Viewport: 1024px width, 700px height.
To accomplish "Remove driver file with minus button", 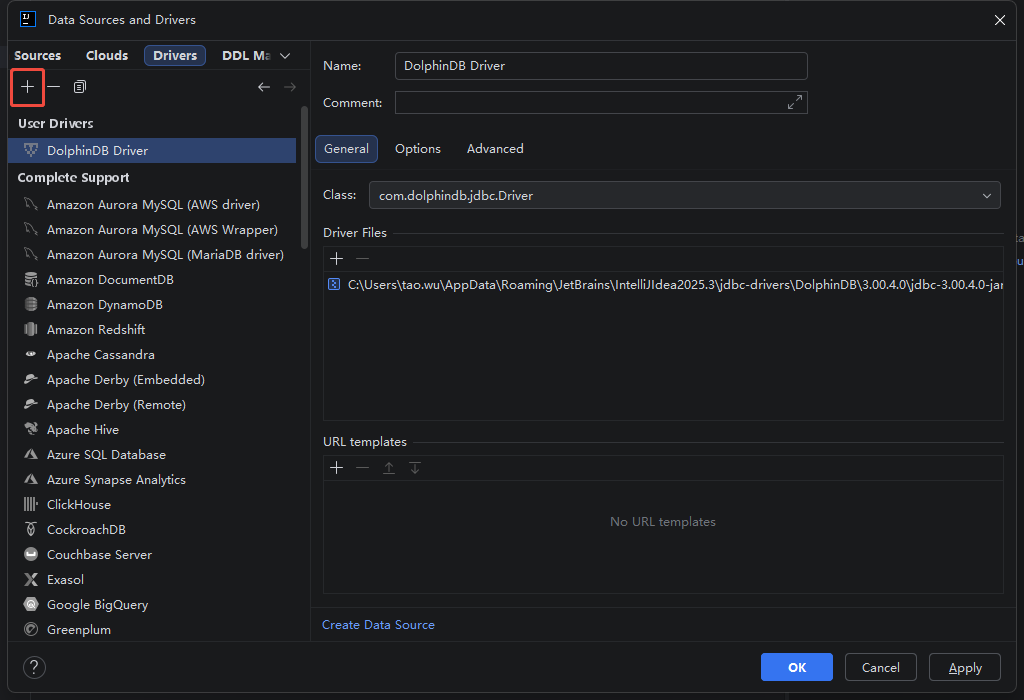I will [362, 259].
